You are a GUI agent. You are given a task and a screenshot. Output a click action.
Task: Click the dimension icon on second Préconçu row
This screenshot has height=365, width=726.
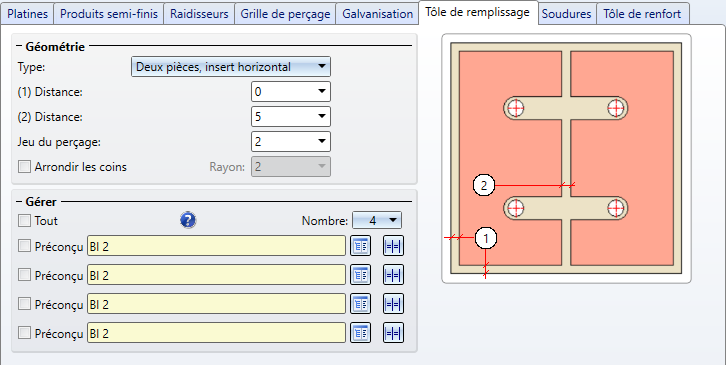394,275
